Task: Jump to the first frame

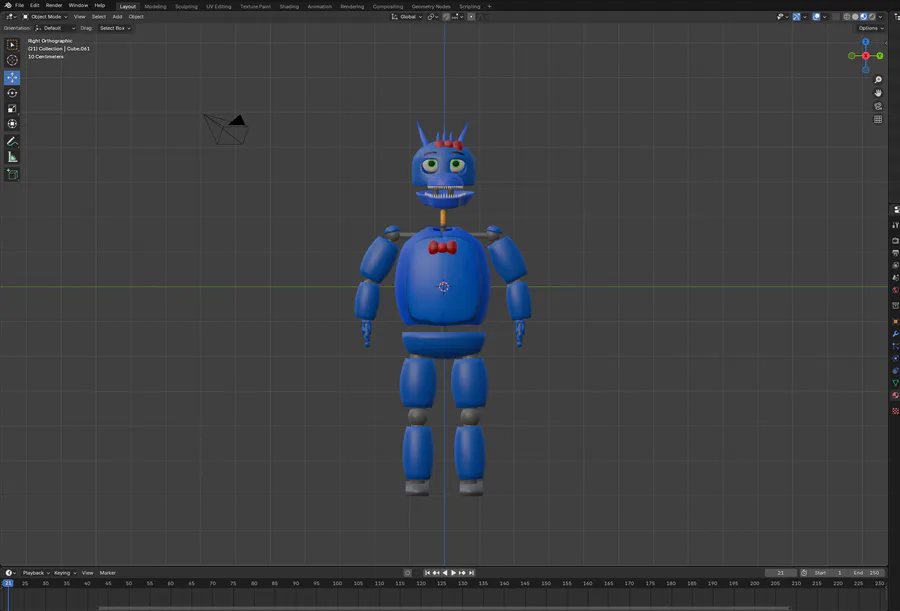Action: [x=427, y=573]
